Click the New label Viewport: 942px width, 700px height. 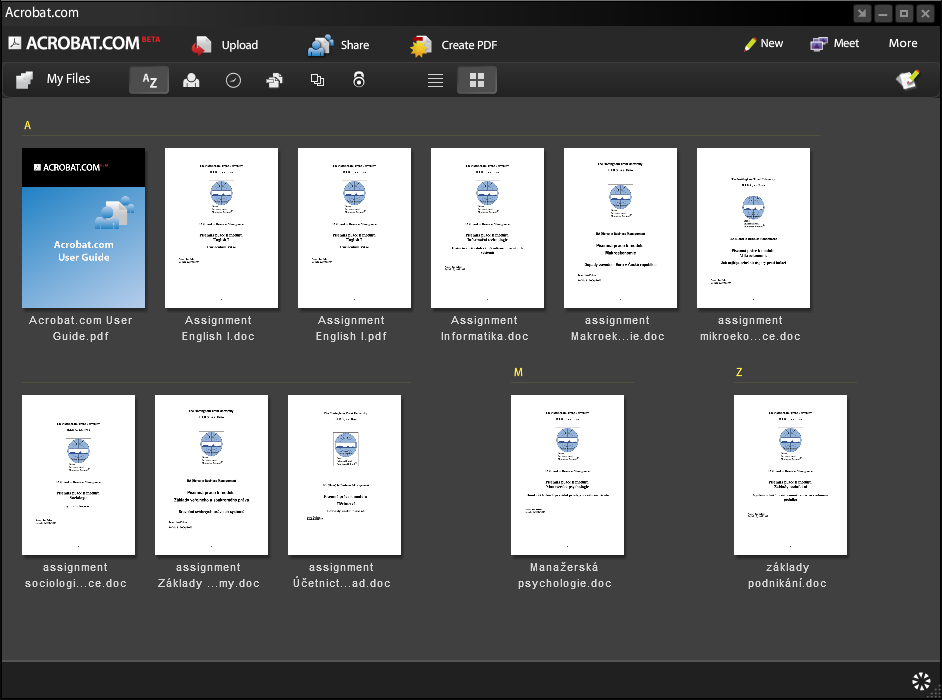771,43
